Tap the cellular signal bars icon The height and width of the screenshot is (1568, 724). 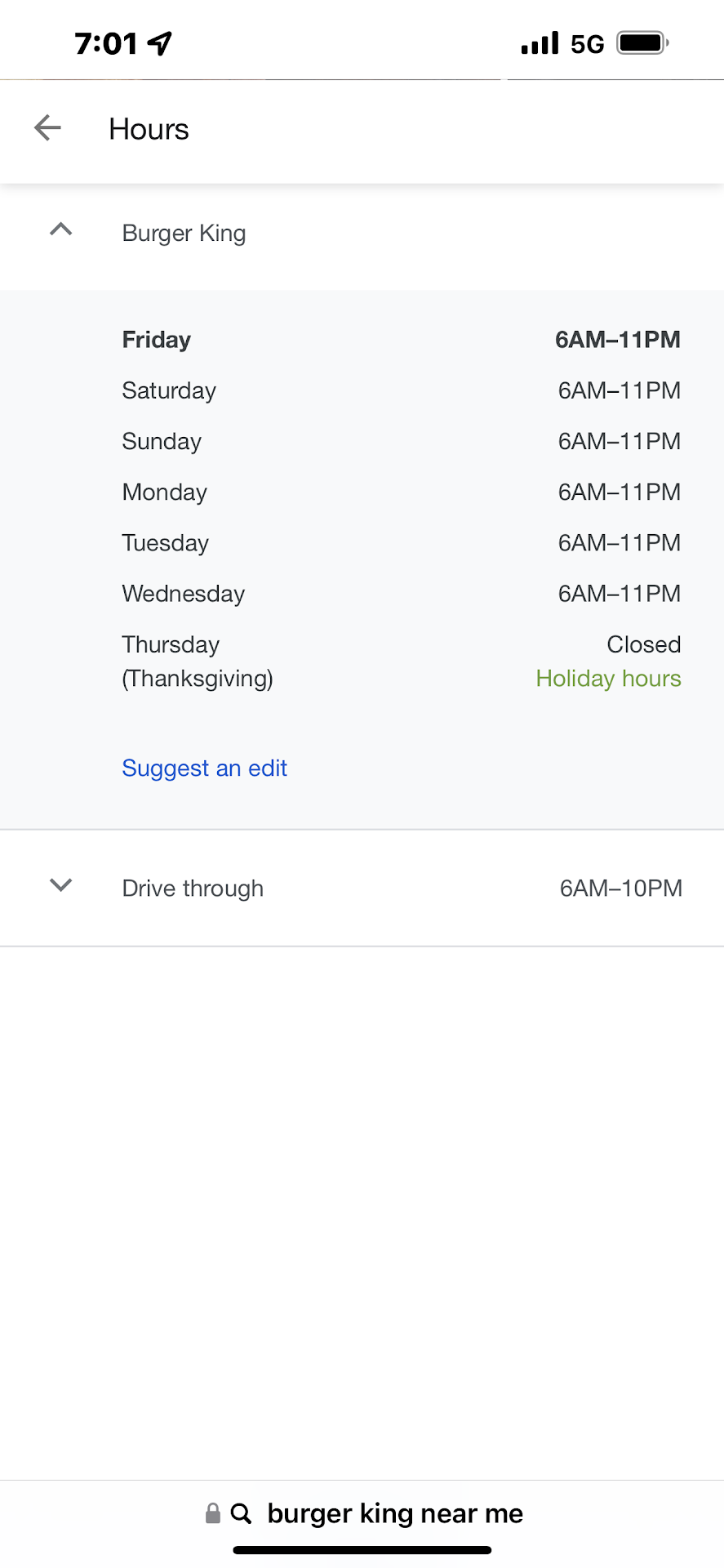[540, 42]
